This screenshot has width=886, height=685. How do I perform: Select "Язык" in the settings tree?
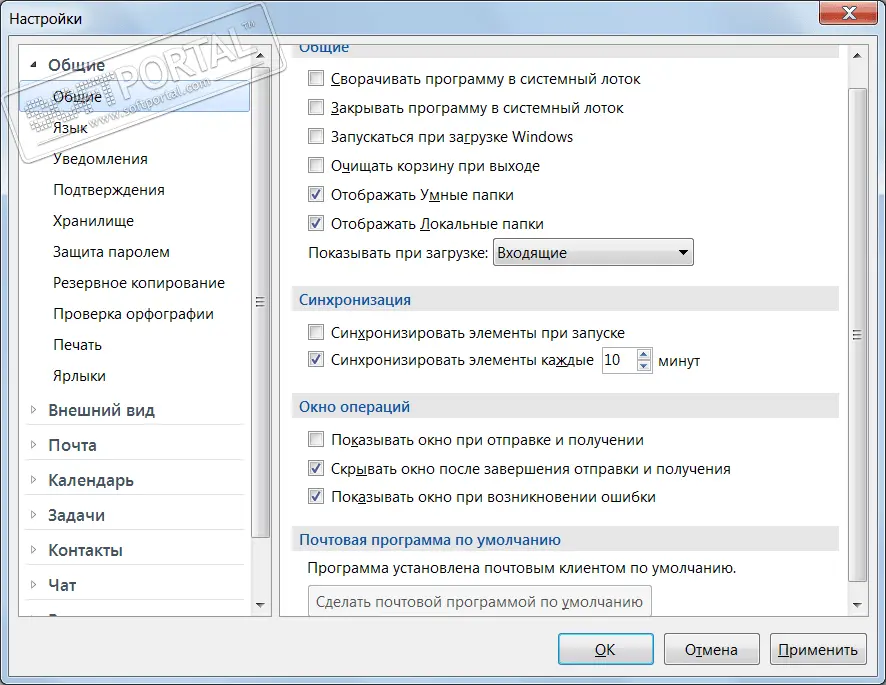(70, 128)
